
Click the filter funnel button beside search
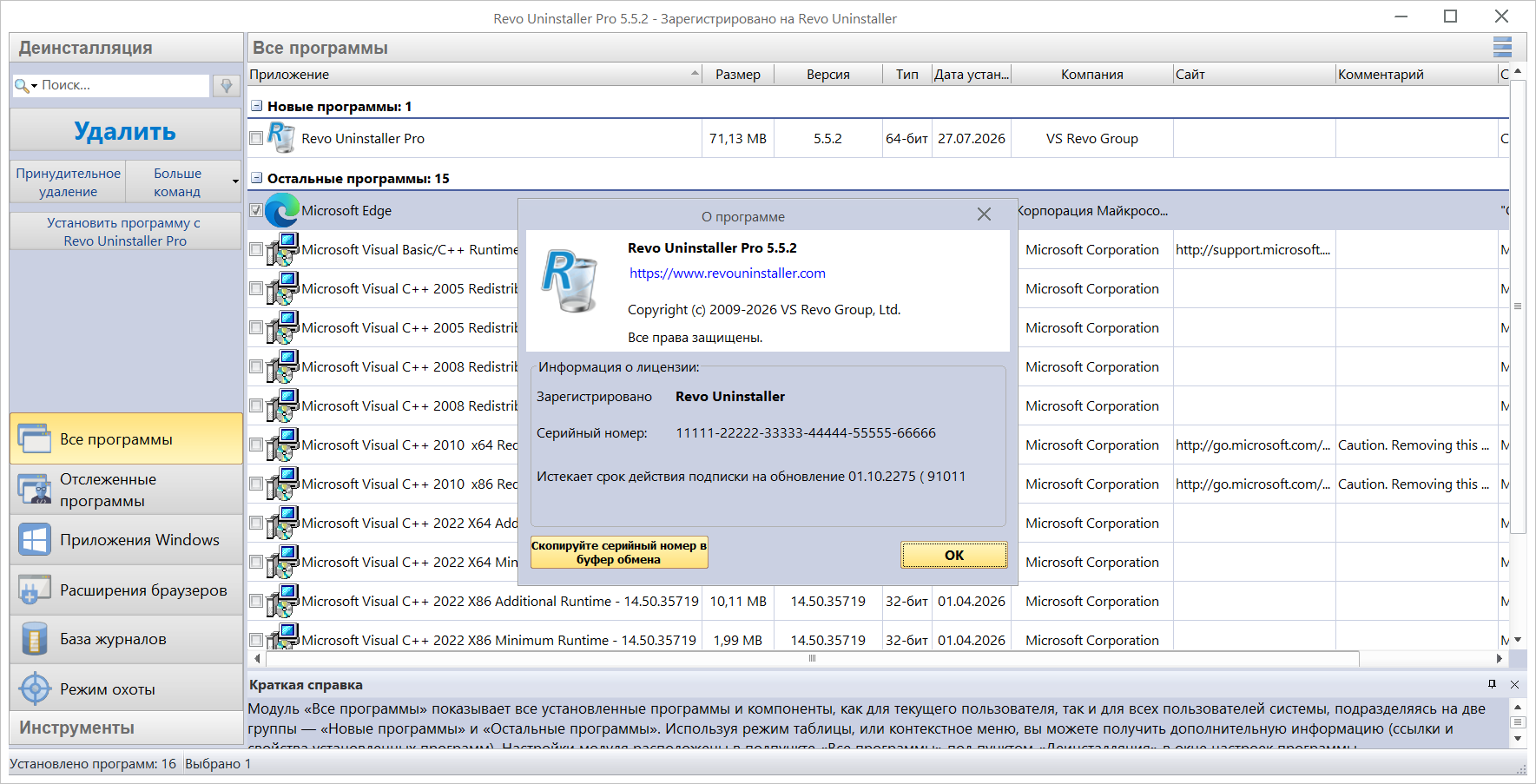point(227,85)
